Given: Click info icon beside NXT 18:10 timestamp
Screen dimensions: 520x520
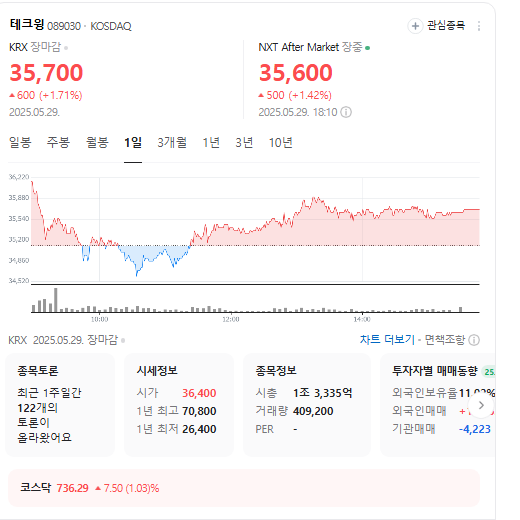Looking at the screenshot, I should click(x=346, y=112).
